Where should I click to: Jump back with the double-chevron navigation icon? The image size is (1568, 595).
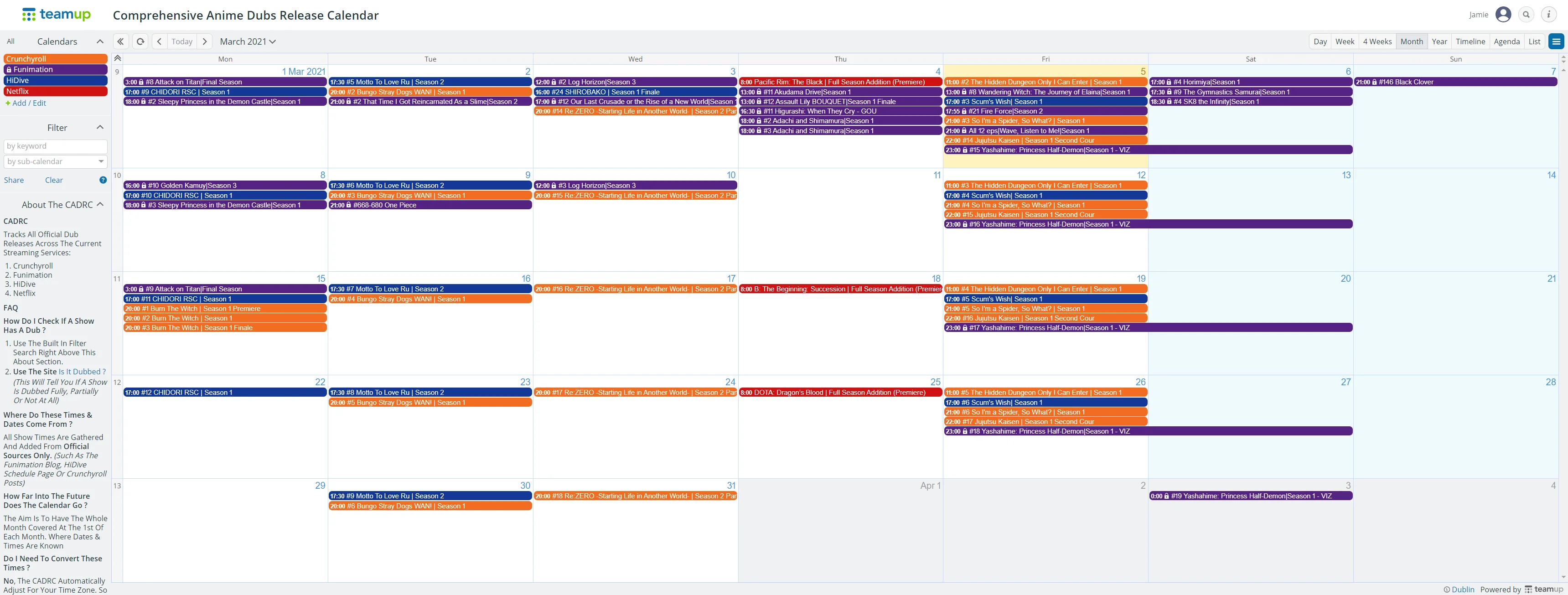click(x=120, y=41)
